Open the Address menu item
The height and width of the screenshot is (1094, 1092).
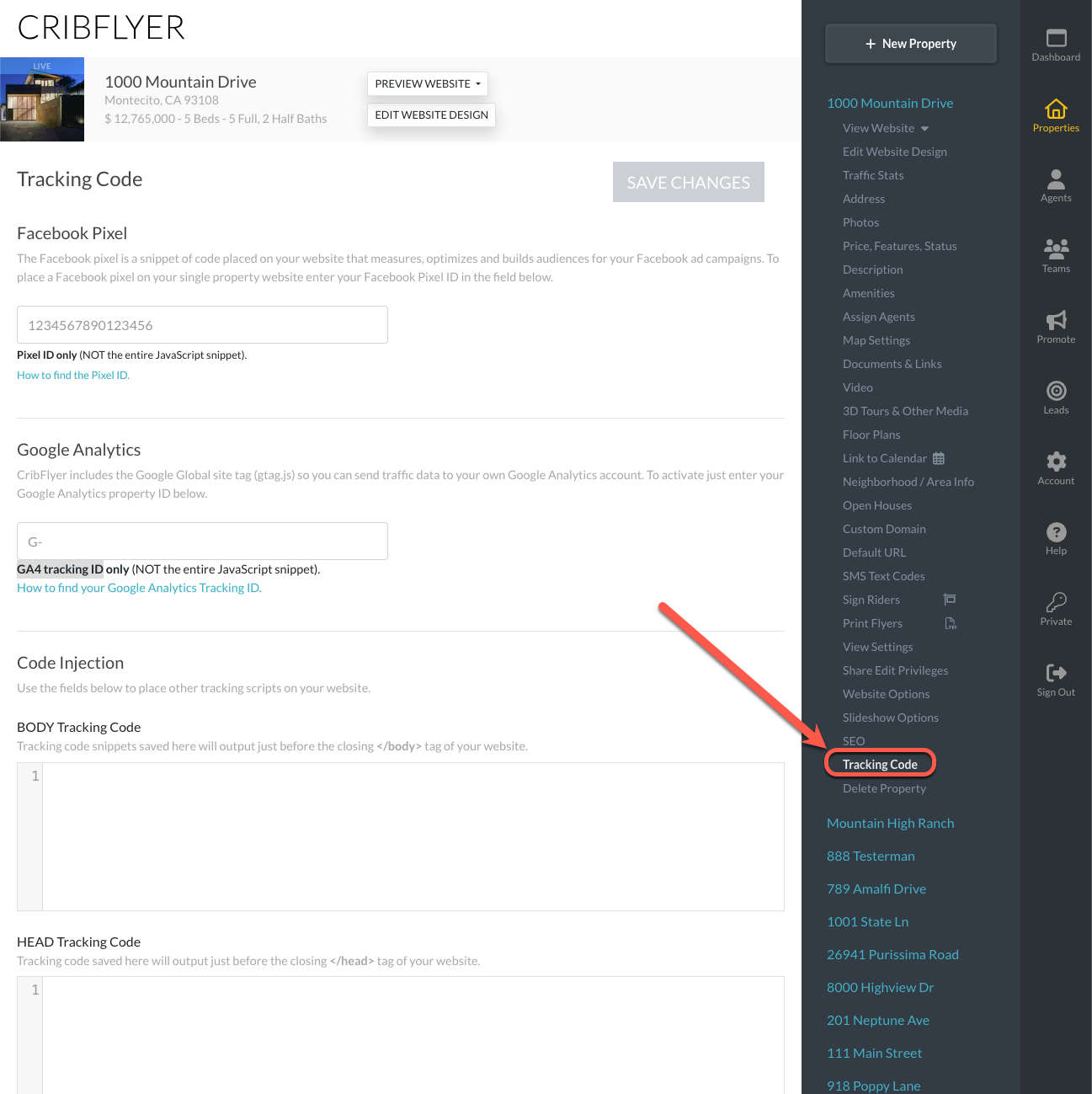pyautogui.click(x=864, y=199)
